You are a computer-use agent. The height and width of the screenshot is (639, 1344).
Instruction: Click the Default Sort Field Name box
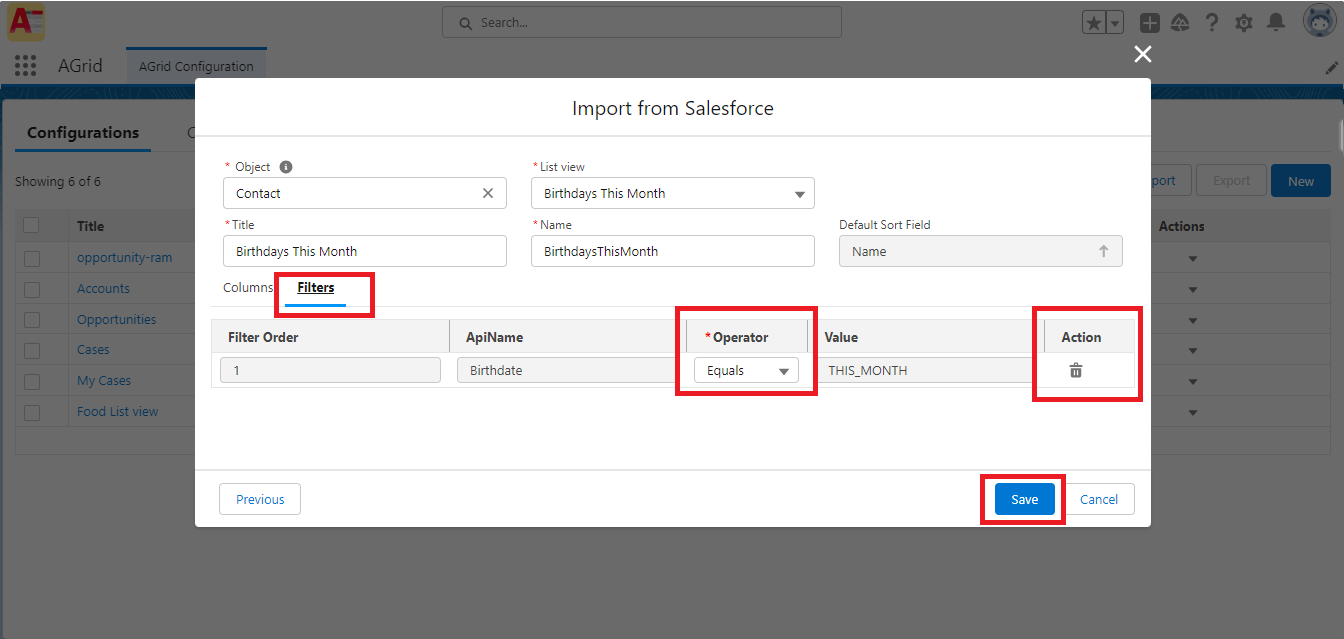pyautogui.click(x=981, y=251)
